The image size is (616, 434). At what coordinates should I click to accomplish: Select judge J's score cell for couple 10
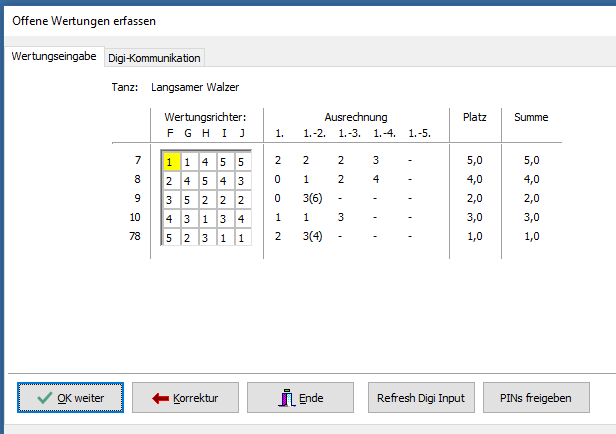[239, 217]
